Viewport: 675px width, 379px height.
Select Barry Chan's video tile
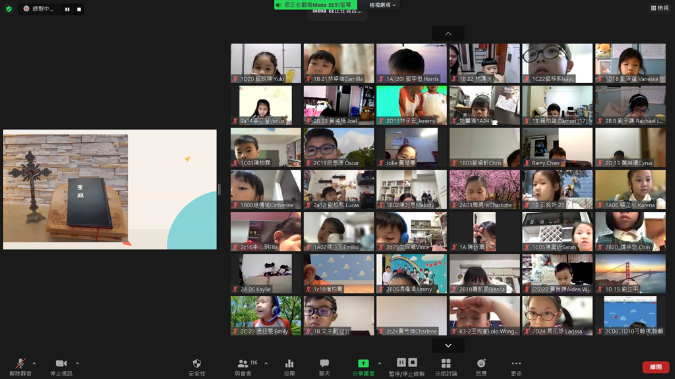[x=557, y=147]
